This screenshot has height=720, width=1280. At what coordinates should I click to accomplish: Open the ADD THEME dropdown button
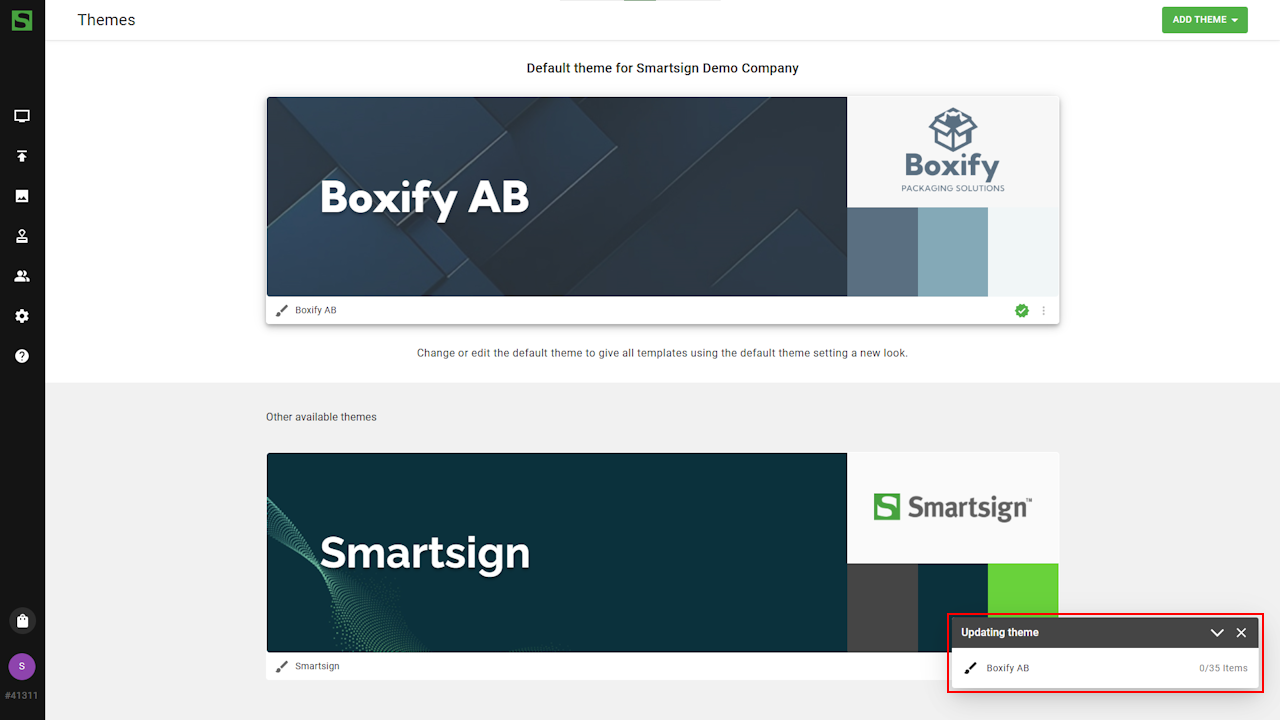pyautogui.click(x=1204, y=20)
